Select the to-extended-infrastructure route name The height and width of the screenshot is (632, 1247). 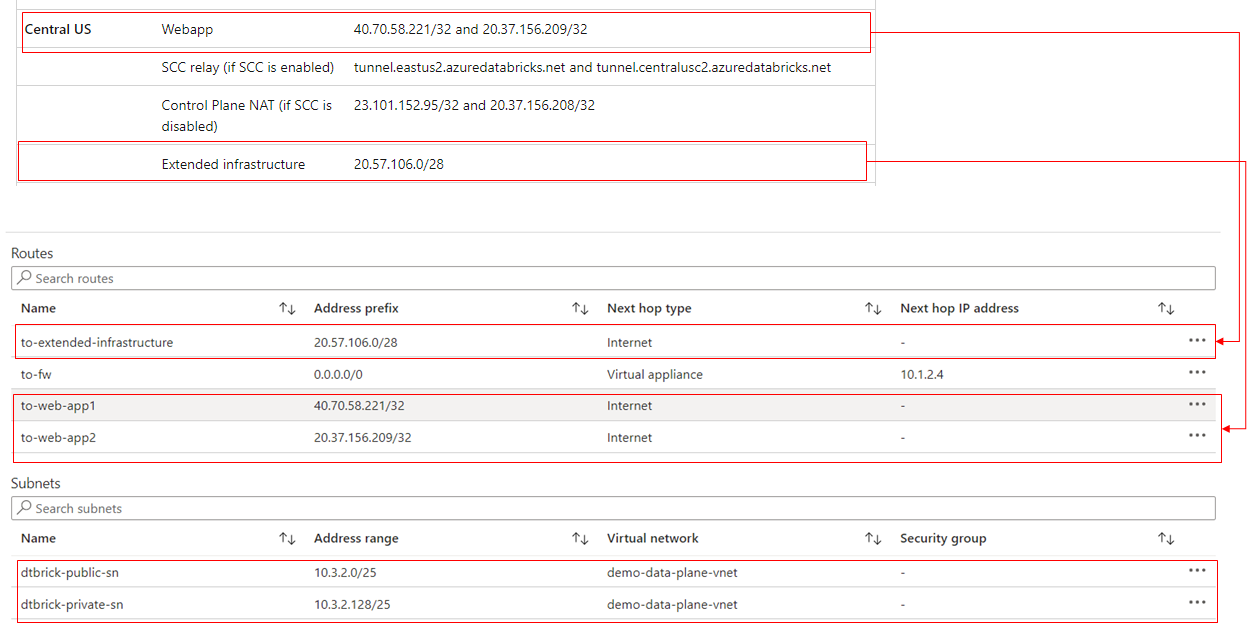(97, 342)
